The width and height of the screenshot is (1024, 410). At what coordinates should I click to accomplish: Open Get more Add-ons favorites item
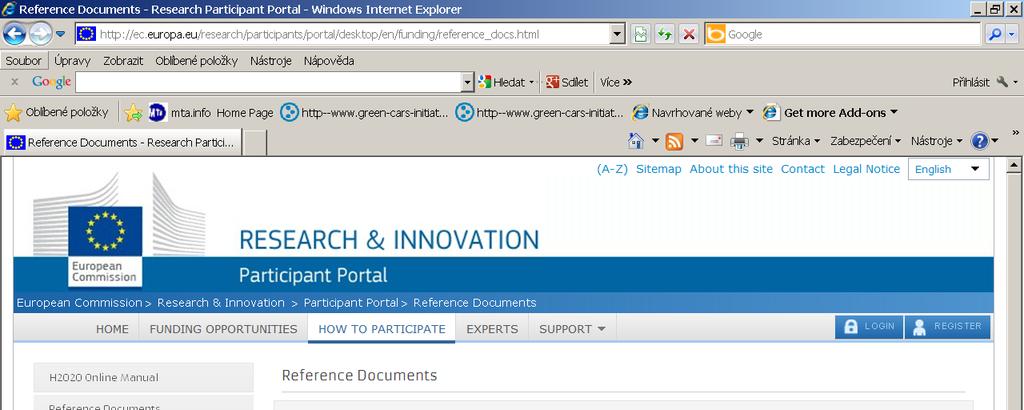830,112
